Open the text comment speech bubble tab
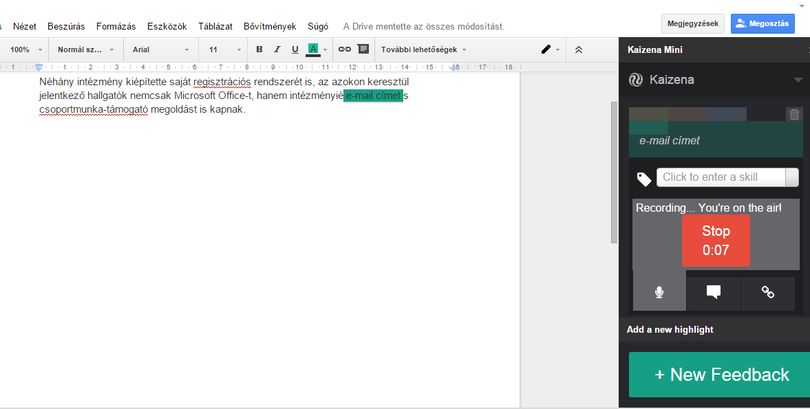 (x=713, y=292)
